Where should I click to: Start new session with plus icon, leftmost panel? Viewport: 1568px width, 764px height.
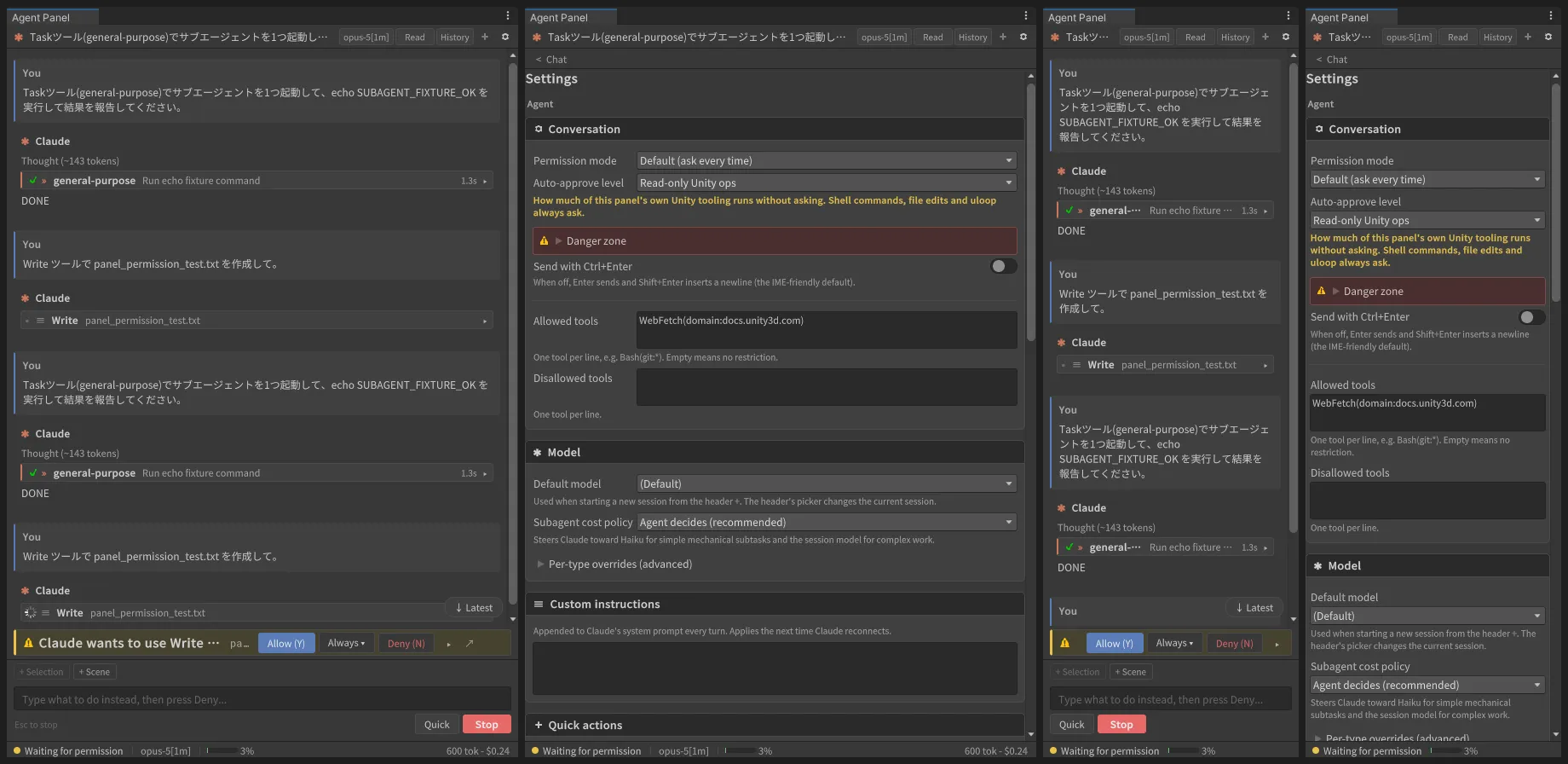485,37
